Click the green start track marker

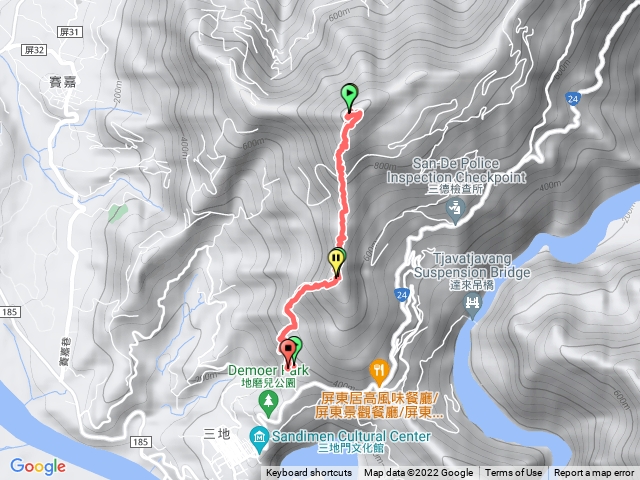349,97
